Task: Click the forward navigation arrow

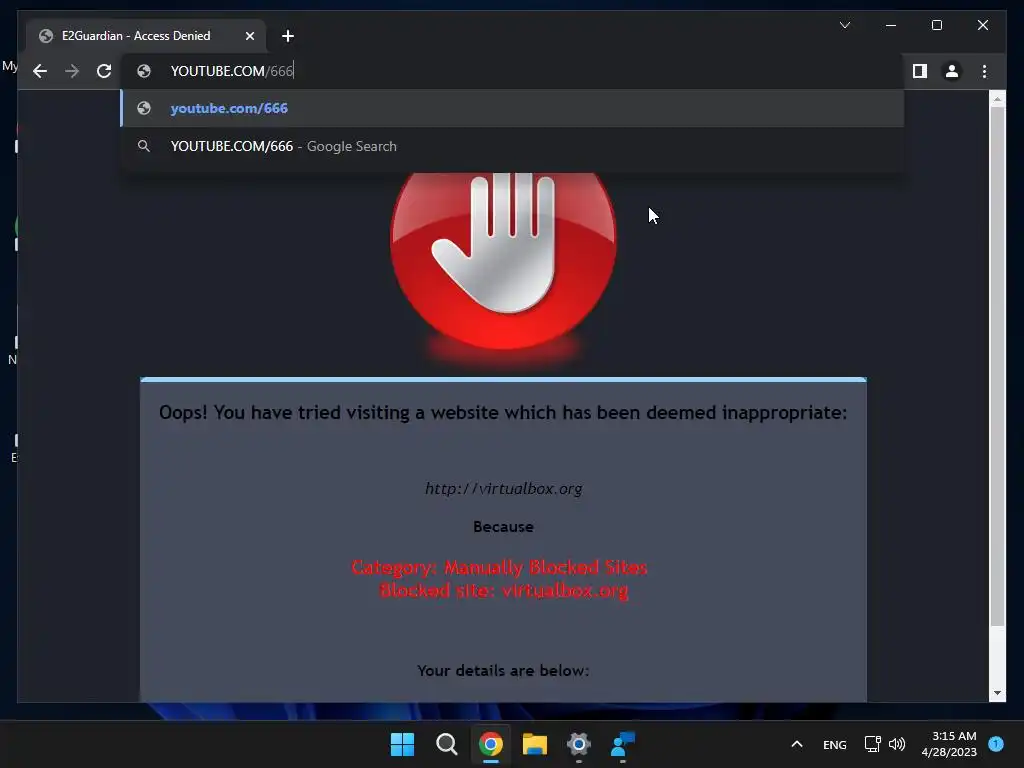Action: pos(72,71)
